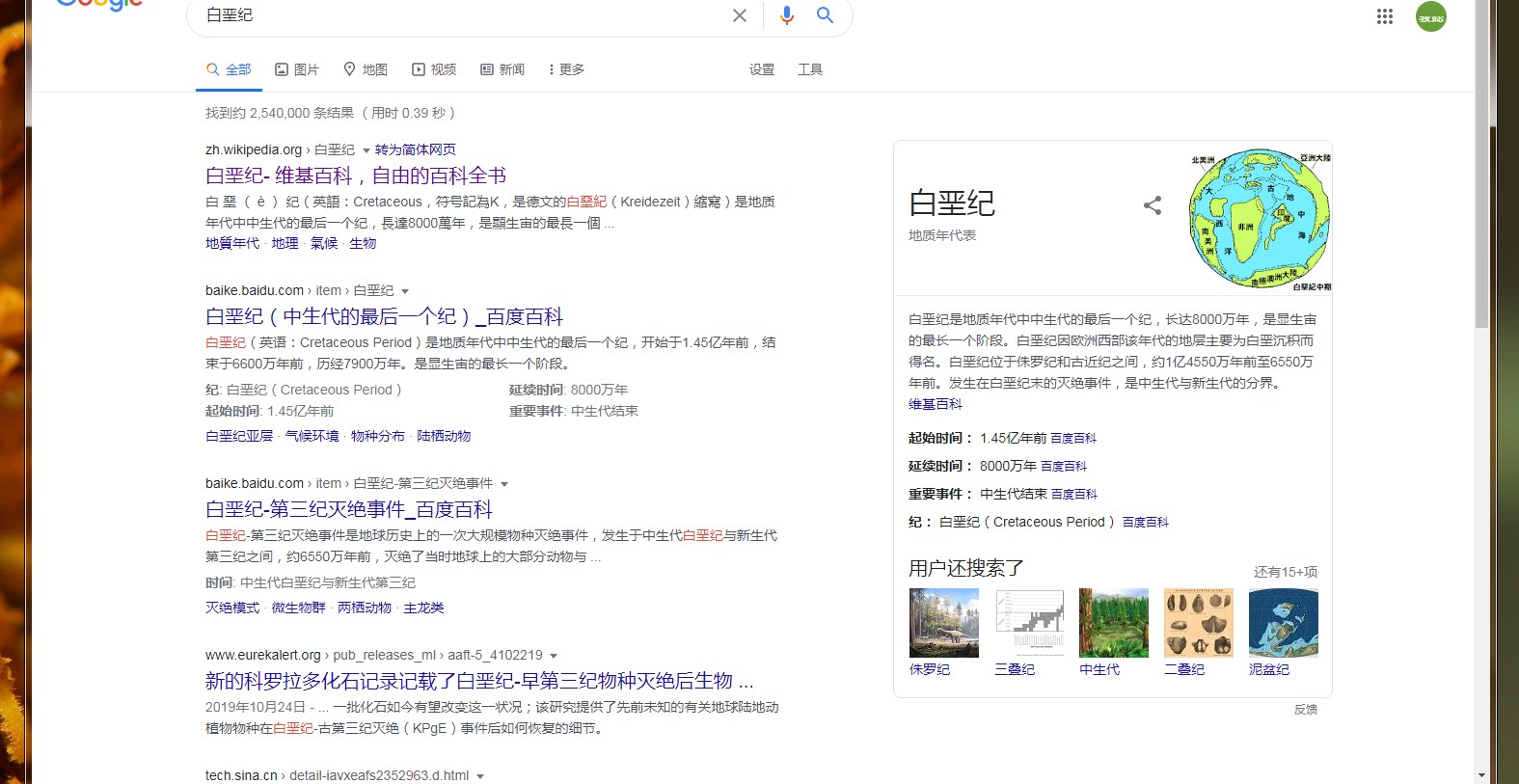Open 百度百科 source beside 起始时间
Screen dimensions: 1519x784
(x=1073, y=438)
